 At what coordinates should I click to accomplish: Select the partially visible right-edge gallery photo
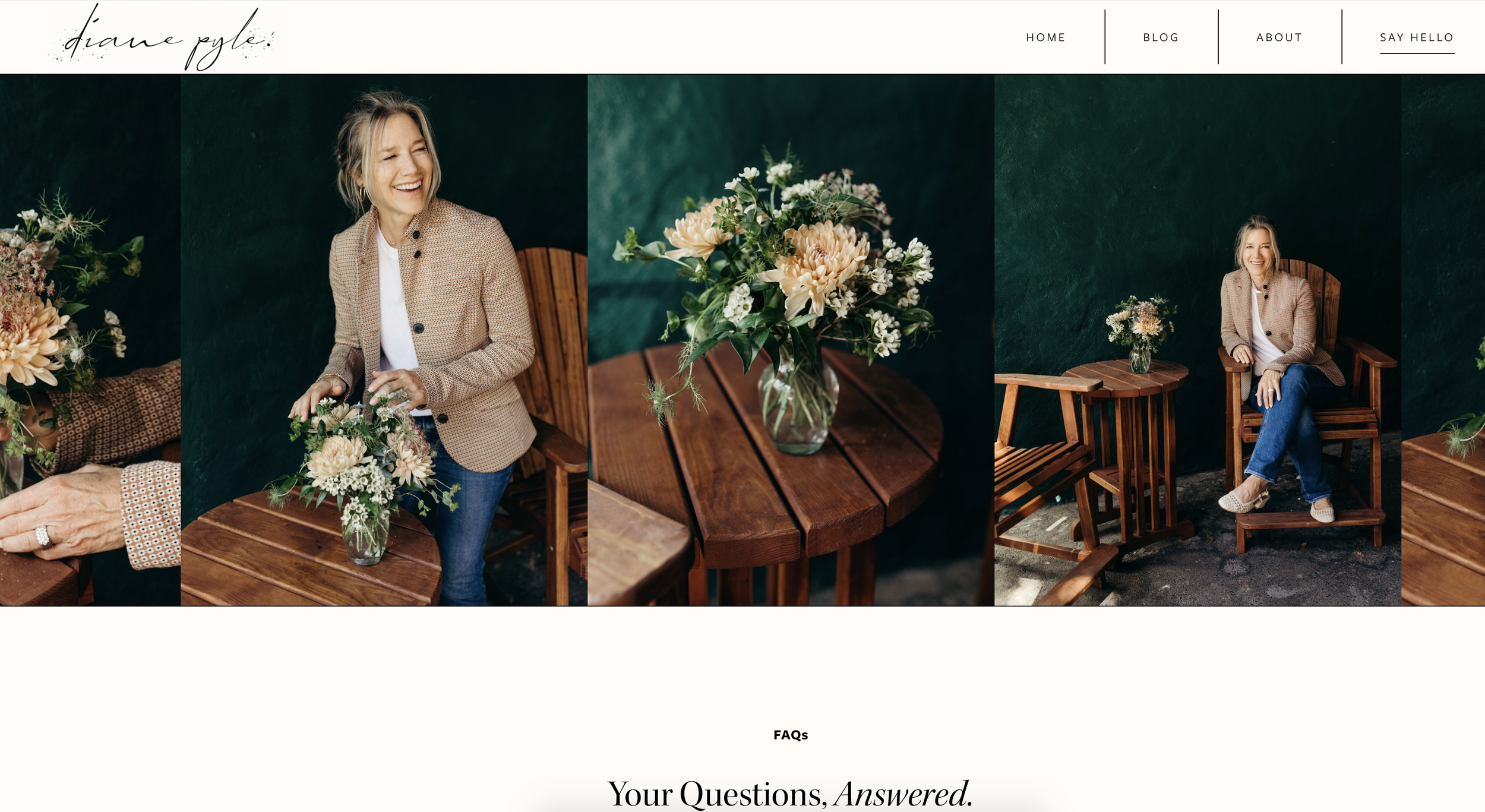coord(1443,340)
